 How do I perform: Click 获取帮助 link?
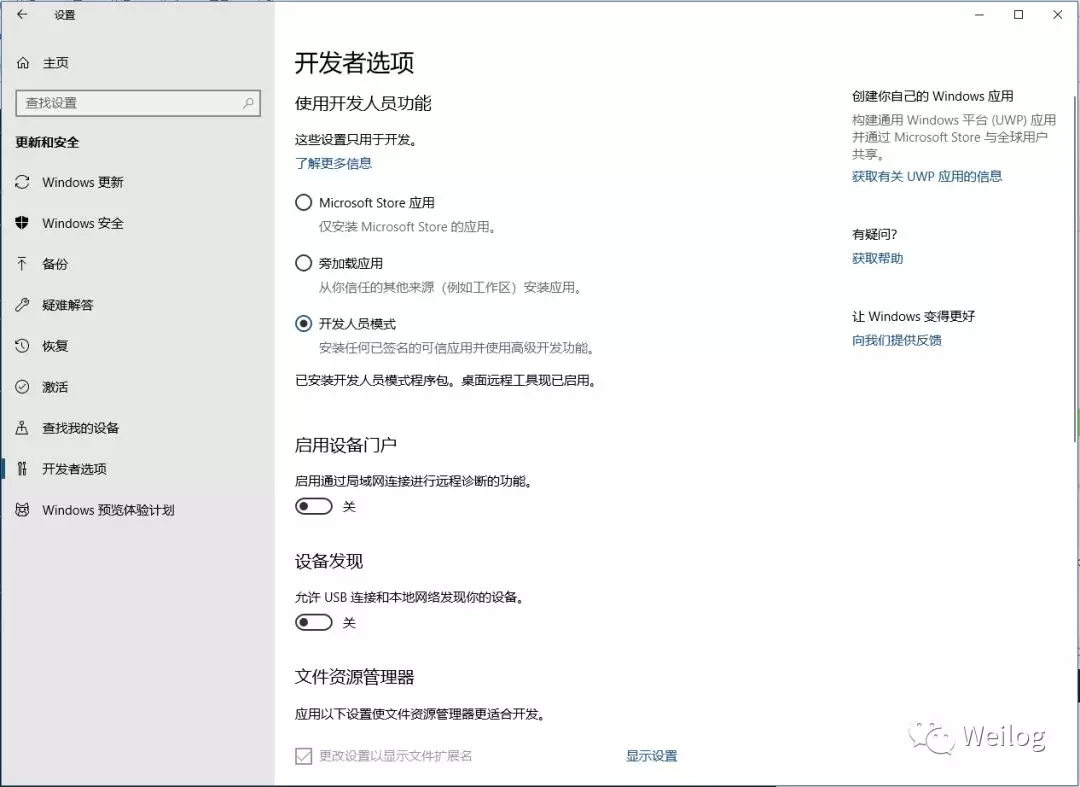click(877, 258)
